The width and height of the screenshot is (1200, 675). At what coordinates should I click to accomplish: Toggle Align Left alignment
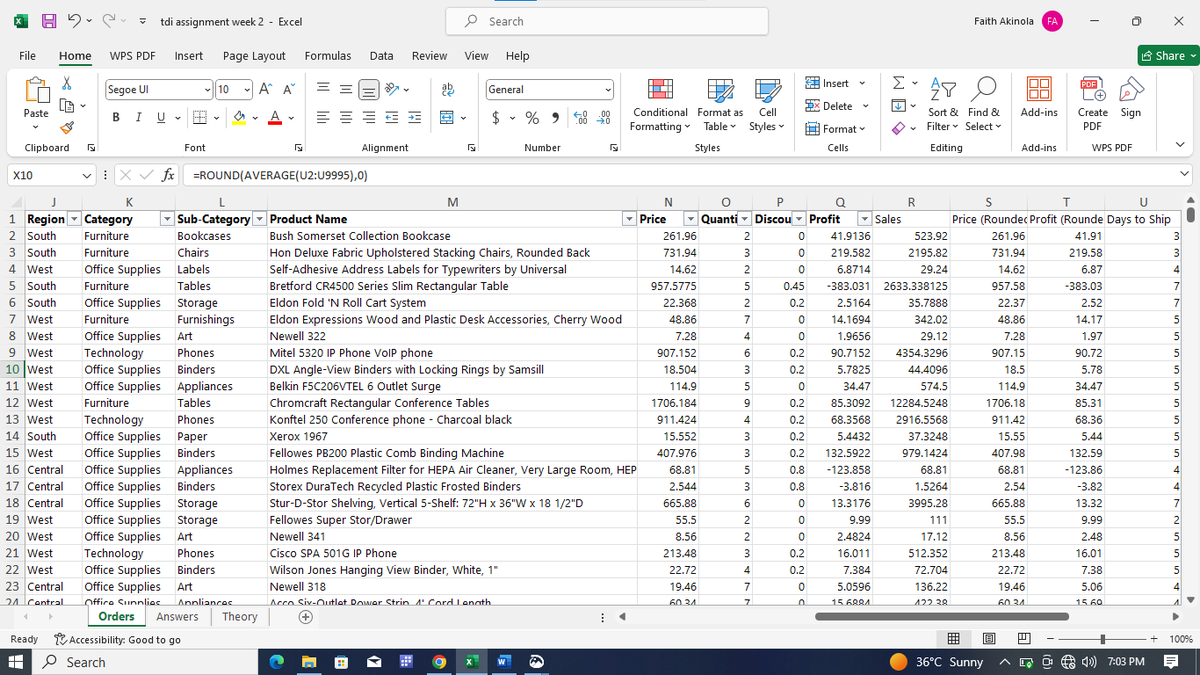point(325,119)
